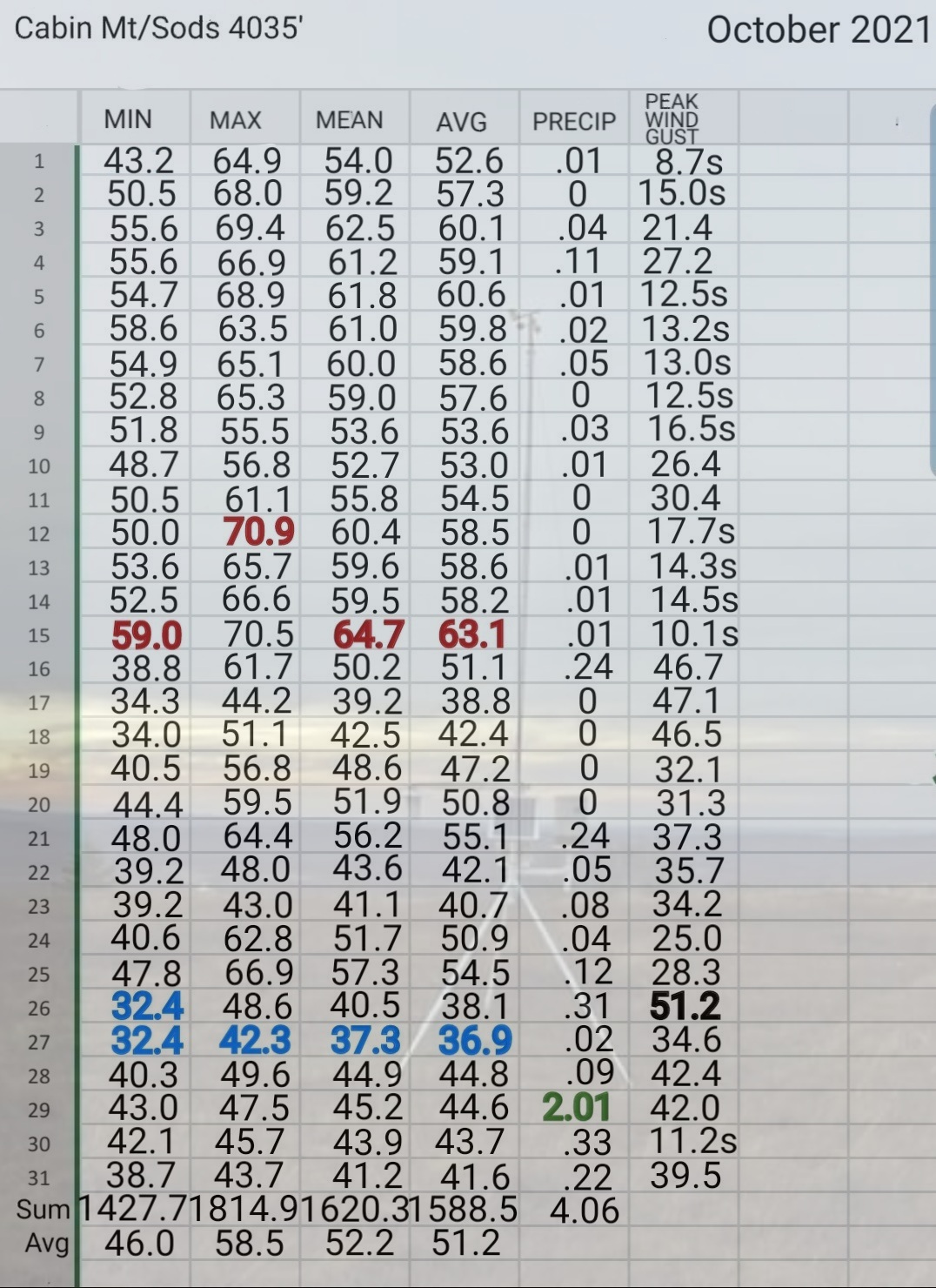Viewport: 936px width, 1288px height.
Task: Click the vertical scrollbar on right edge
Action: click(x=933, y=287)
